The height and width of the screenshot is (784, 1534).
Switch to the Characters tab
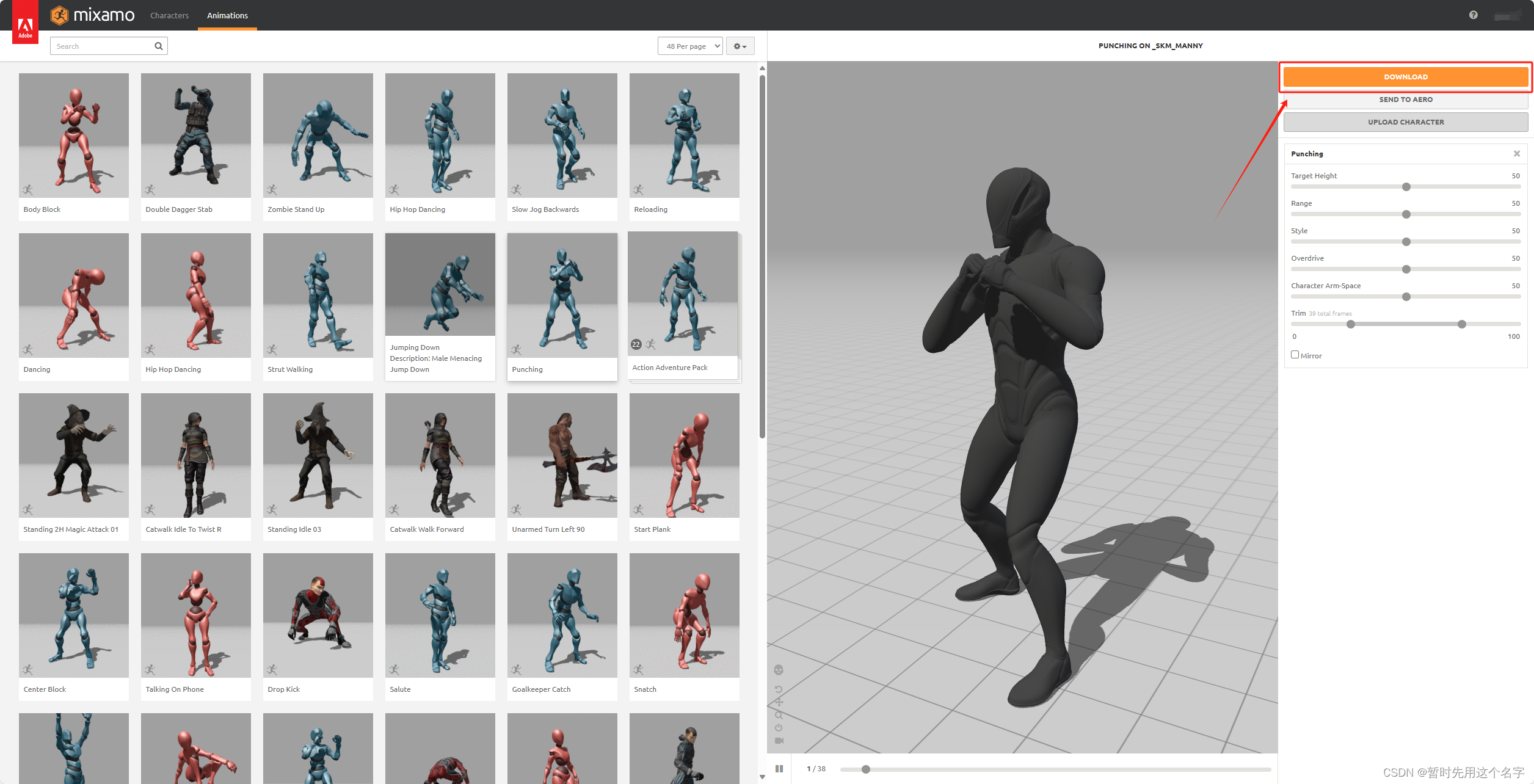pyautogui.click(x=169, y=15)
